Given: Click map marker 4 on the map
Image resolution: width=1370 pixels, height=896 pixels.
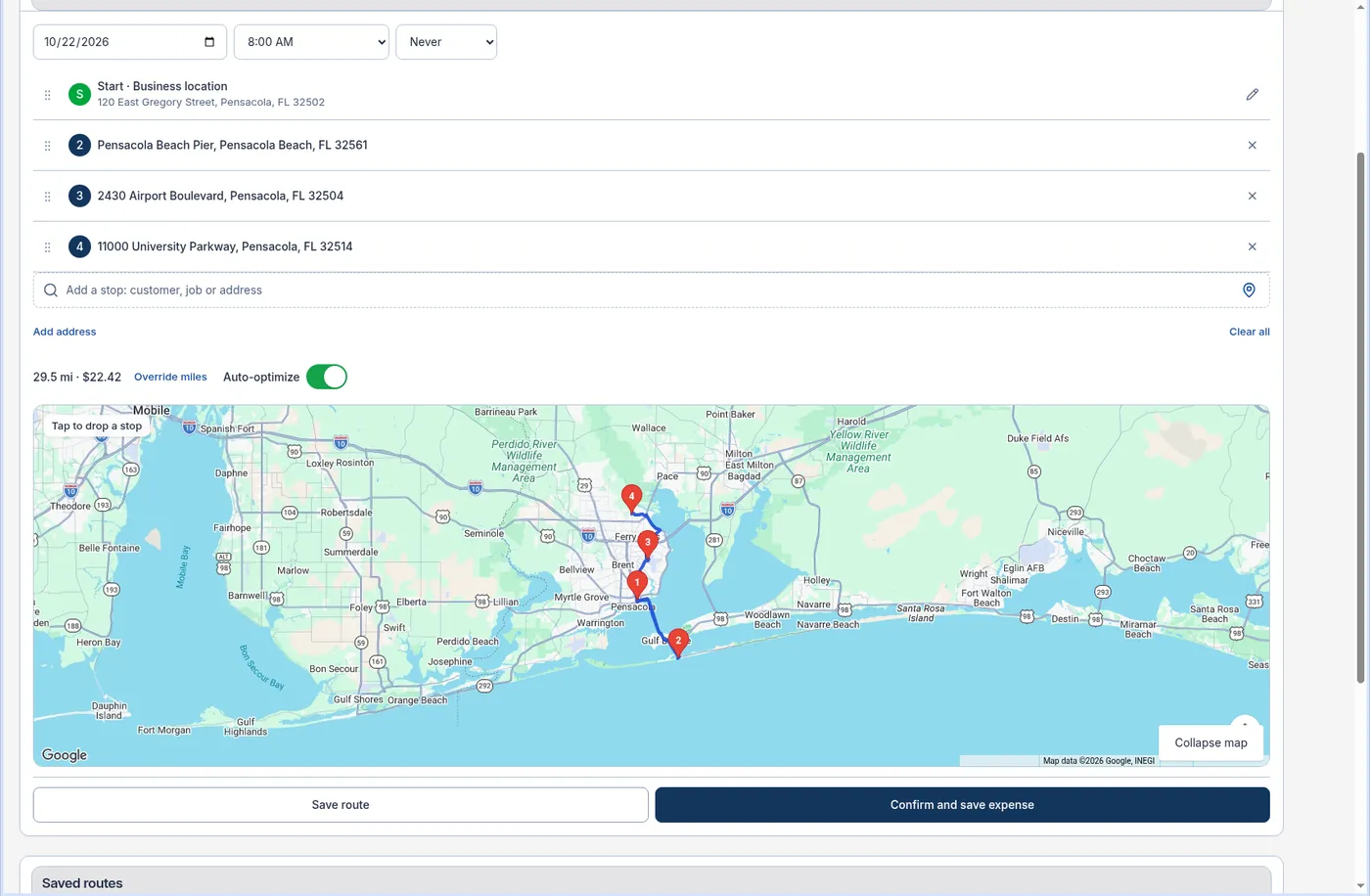Looking at the screenshot, I should tap(632, 498).
